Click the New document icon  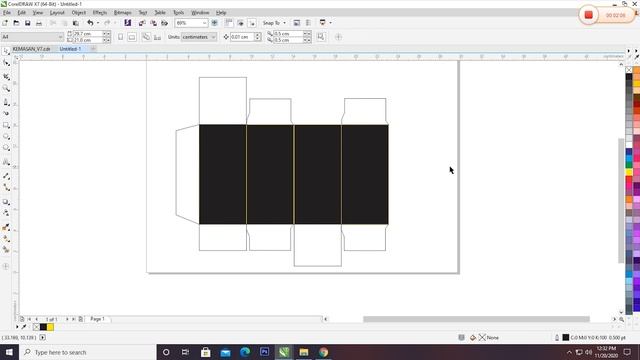coord(5,23)
